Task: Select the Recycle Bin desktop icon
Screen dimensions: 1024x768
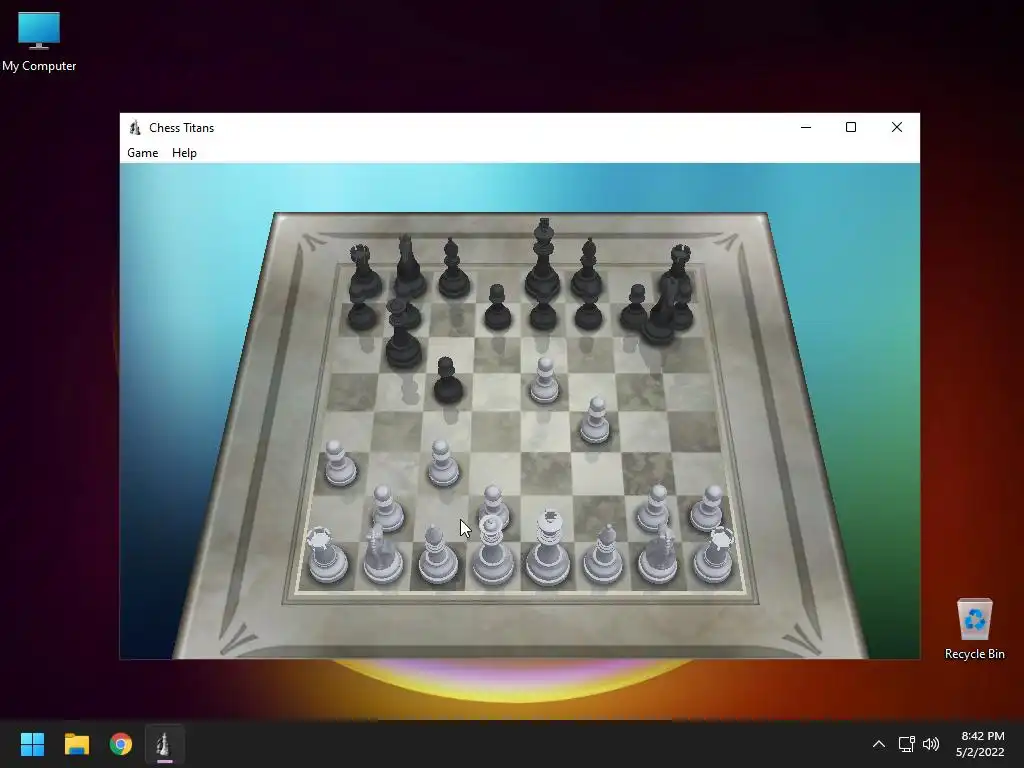Action: pos(974,629)
